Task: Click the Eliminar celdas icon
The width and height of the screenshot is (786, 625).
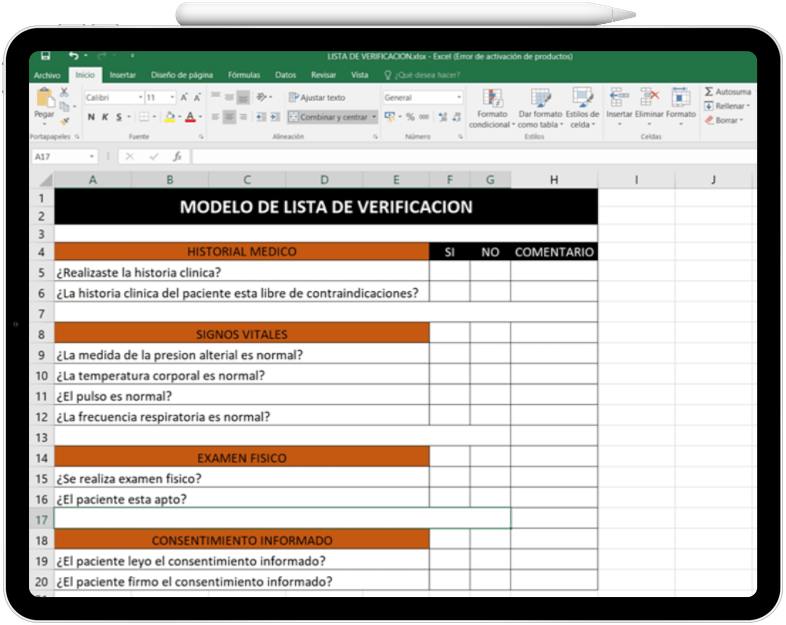Action: click(650, 98)
